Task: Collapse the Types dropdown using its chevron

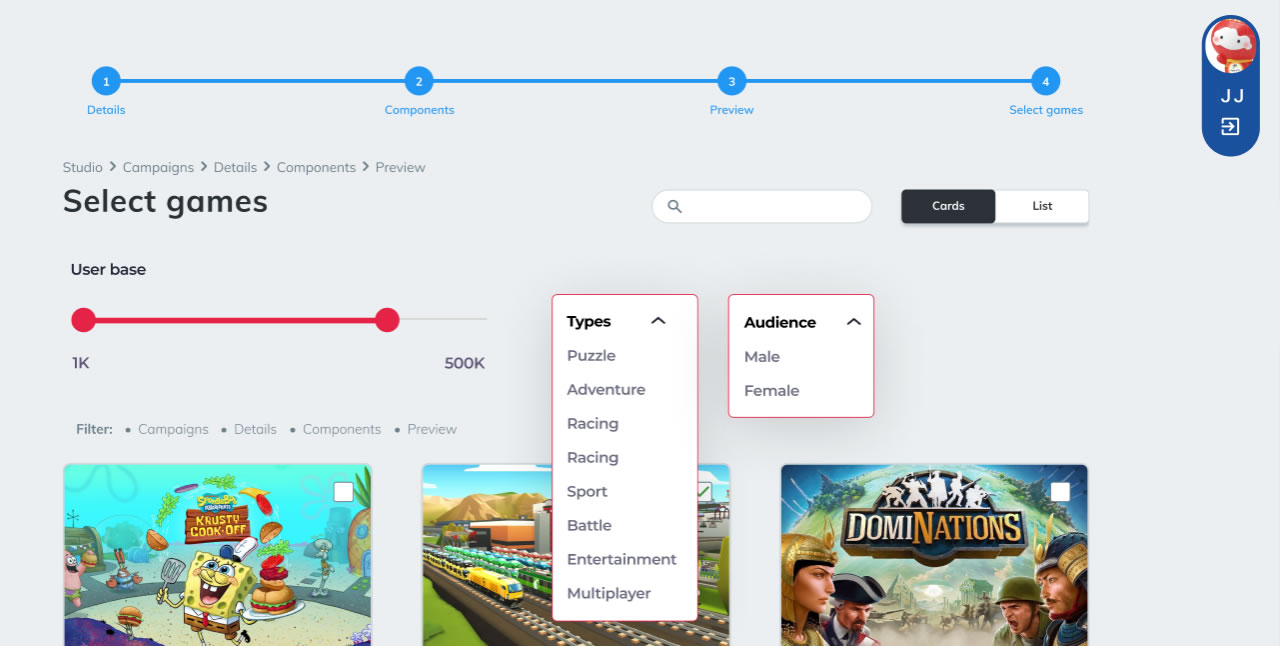Action: (x=658, y=321)
